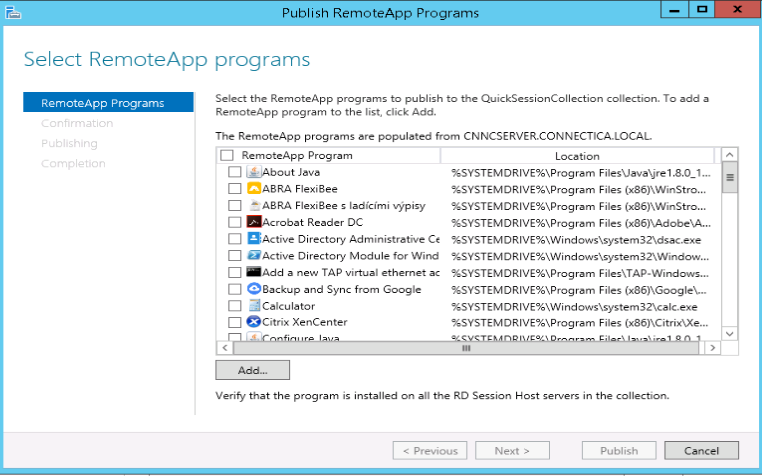
Task: Click the About Java program icon
Action: [x=254, y=172]
